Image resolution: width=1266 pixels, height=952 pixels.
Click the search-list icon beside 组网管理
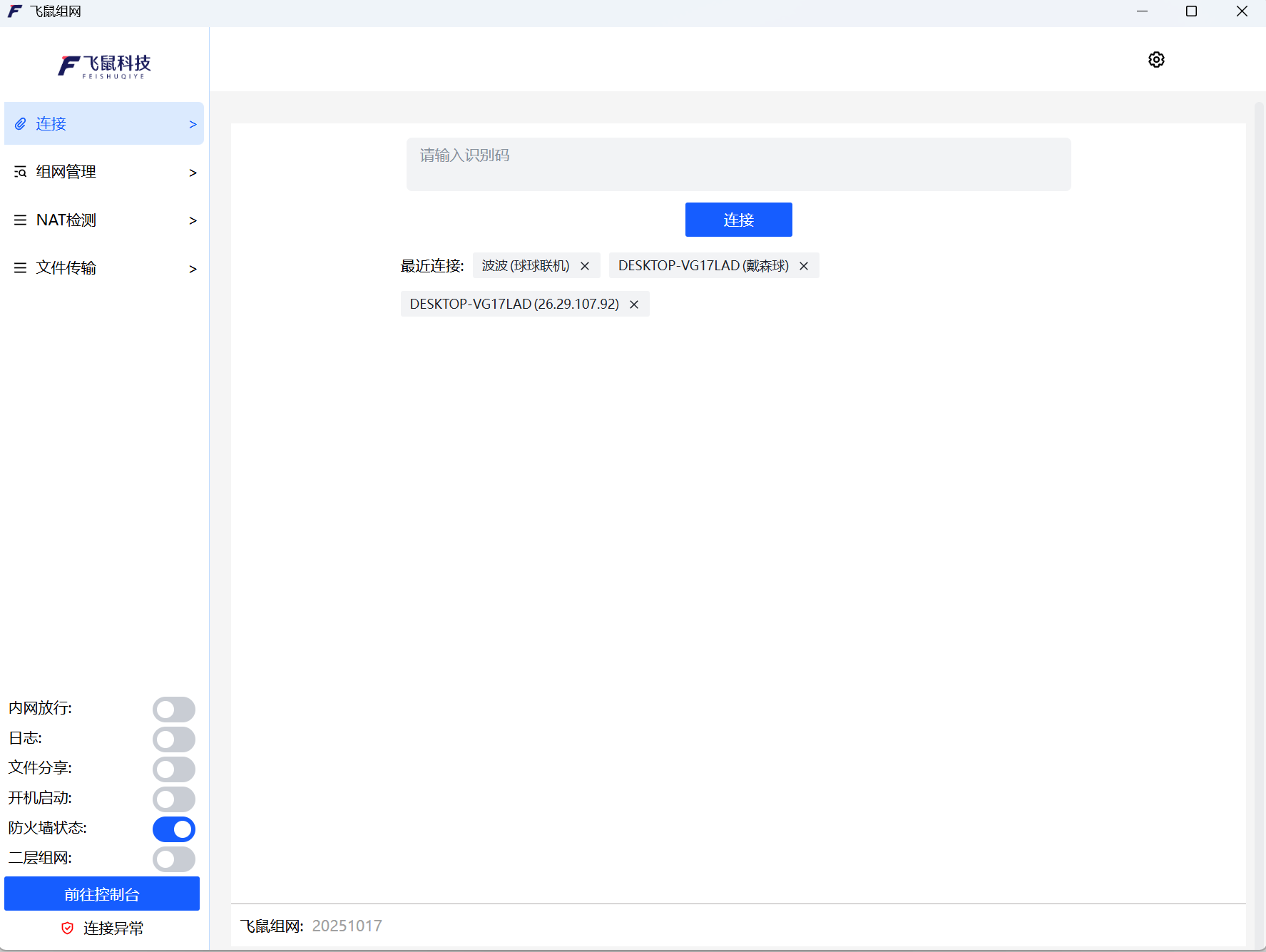coord(21,172)
